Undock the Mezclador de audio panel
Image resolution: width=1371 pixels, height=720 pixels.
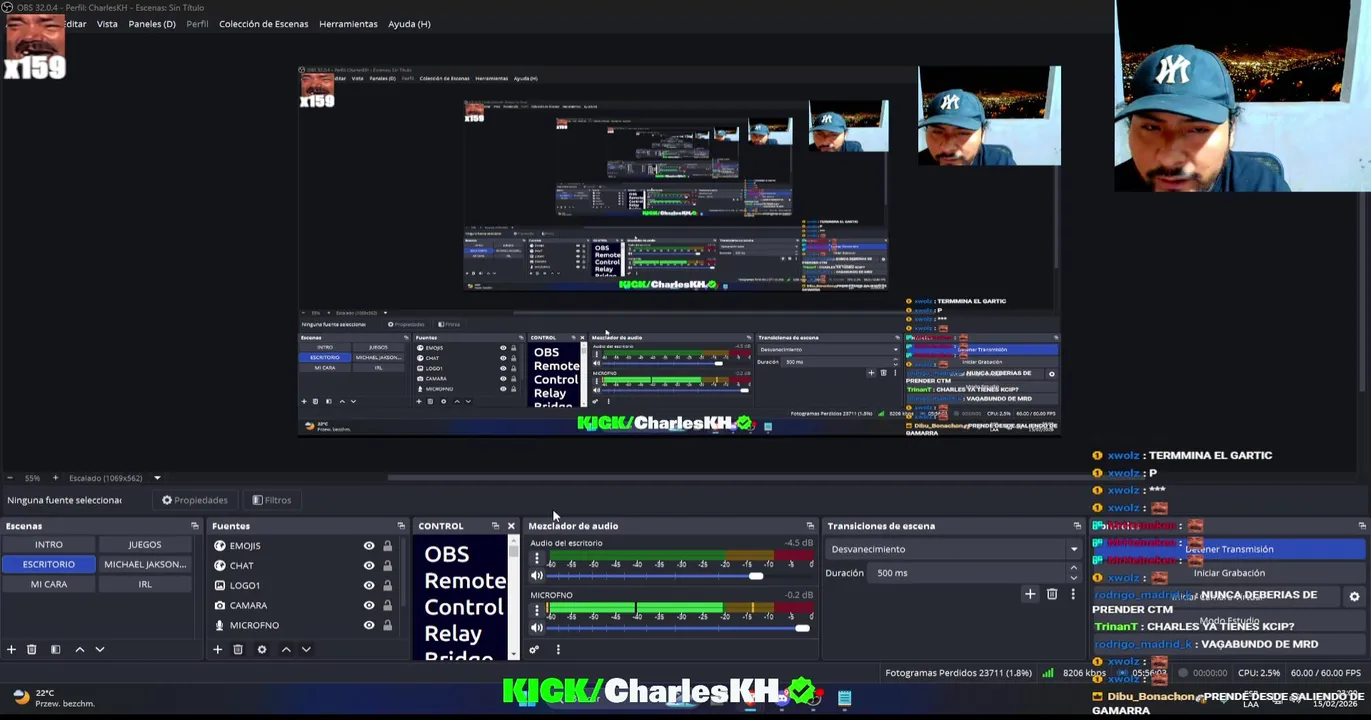click(x=810, y=526)
